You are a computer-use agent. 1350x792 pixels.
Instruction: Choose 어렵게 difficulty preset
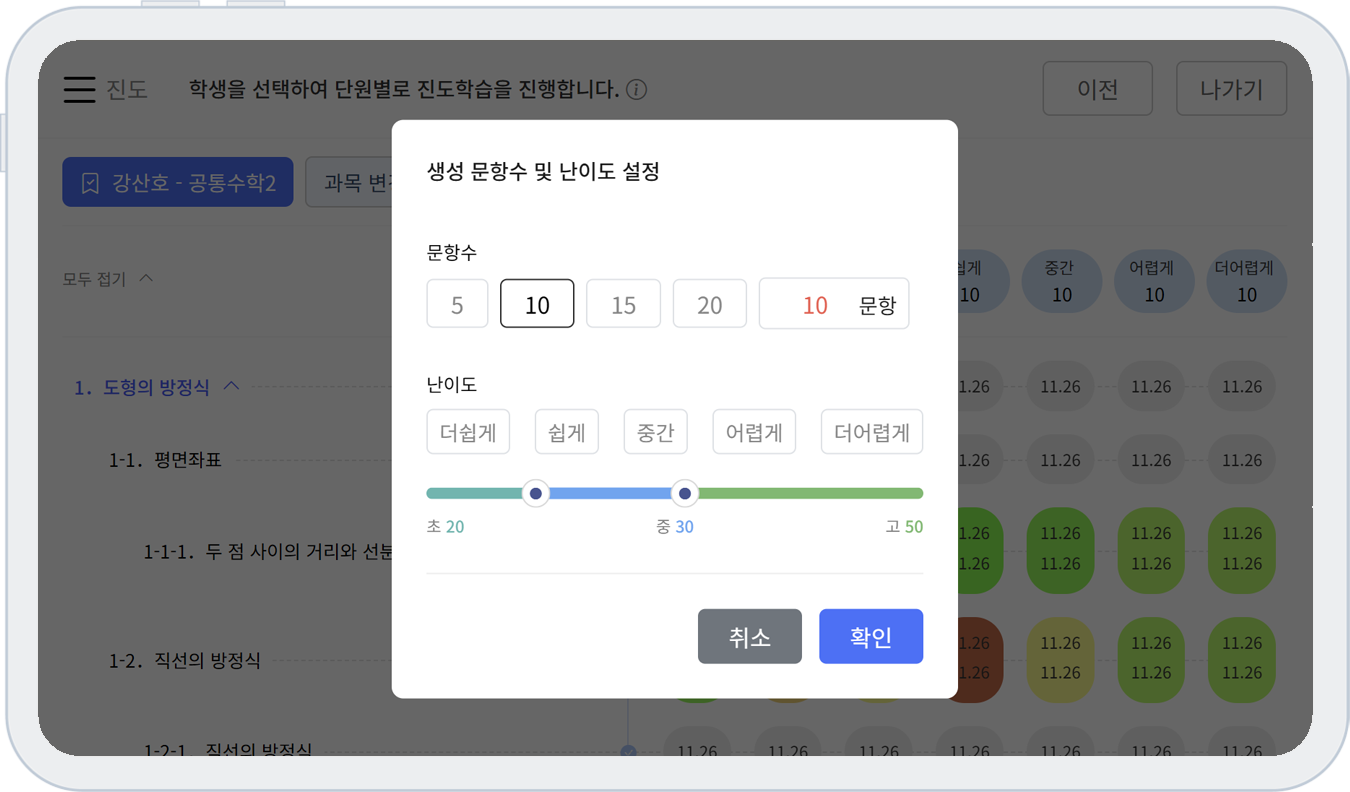754,433
